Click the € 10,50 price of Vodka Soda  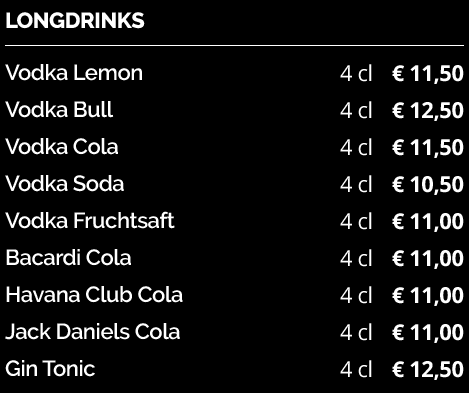[x=428, y=184]
